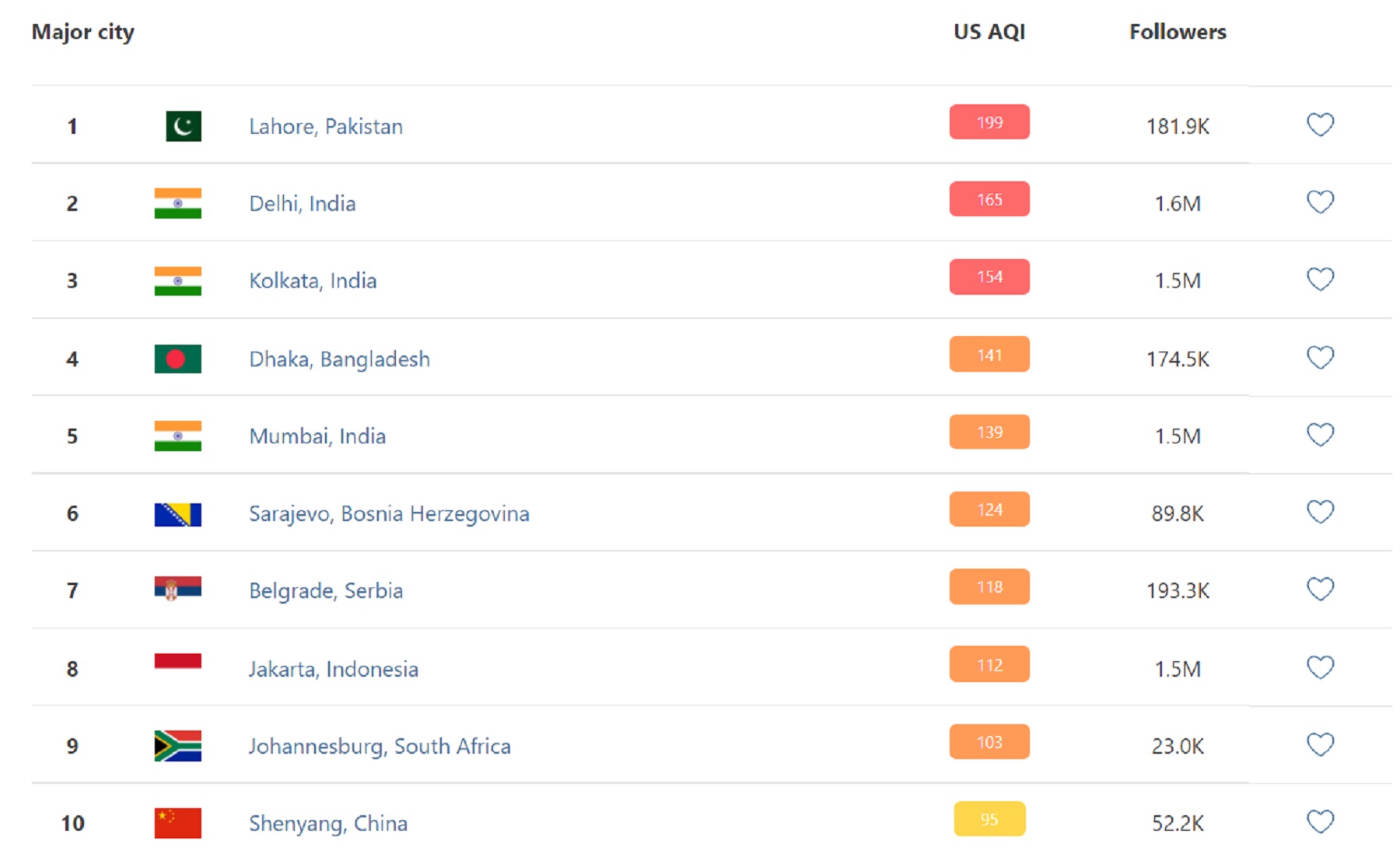The height and width of the screenshot is (858, 1400).
Task: Click the US AQI column header
Action: click(989, 32)
